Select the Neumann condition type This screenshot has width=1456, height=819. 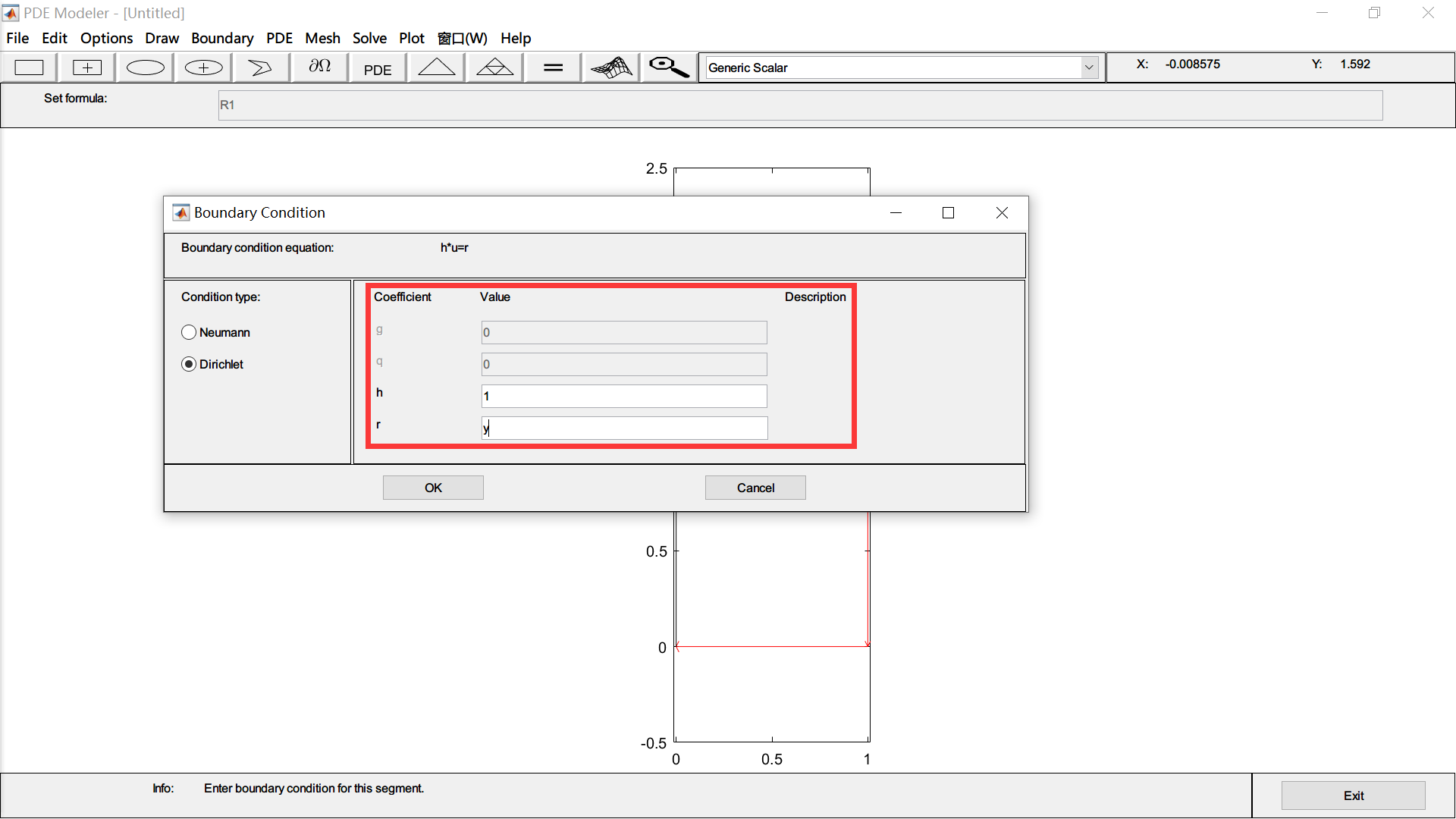(x=190, y=332)
